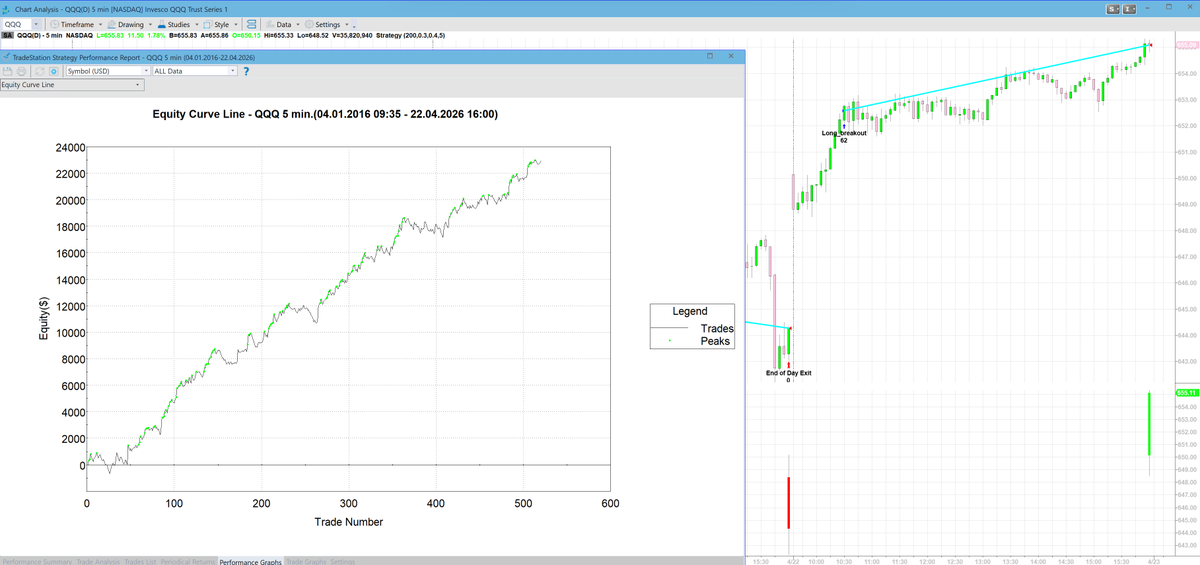Close the Strategy Performance Report window
1200x565 pixels.
(x=731, y=57)
